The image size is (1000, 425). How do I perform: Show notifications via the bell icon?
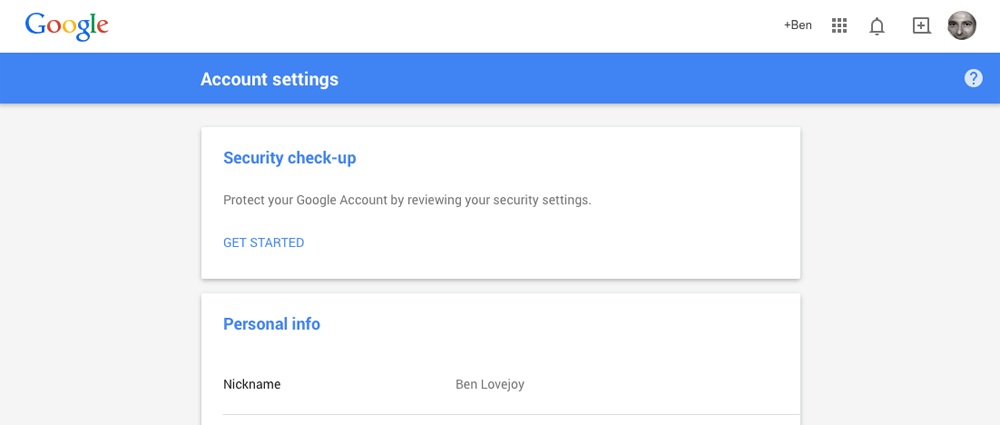point(877,26)
